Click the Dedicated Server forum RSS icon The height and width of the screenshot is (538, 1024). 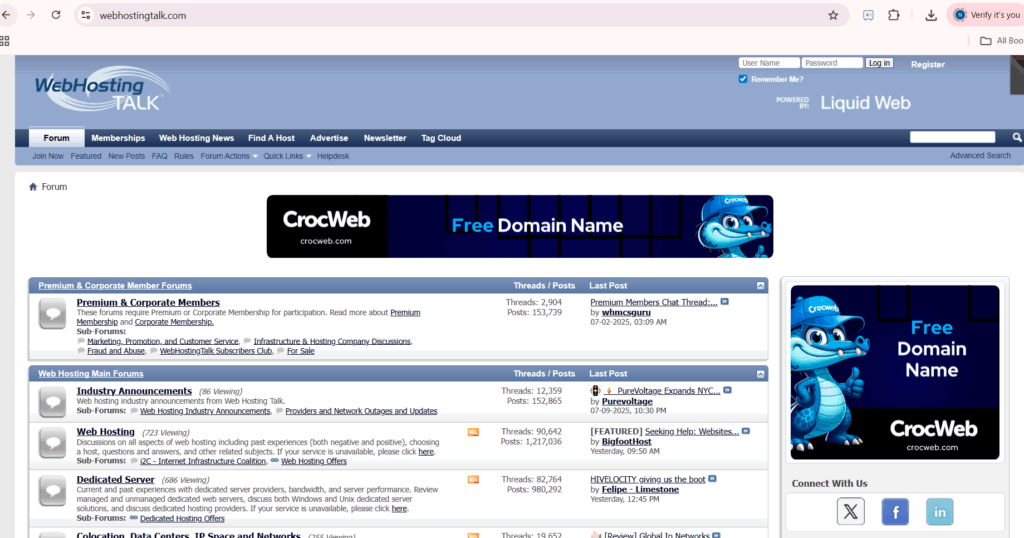[473, 480]
